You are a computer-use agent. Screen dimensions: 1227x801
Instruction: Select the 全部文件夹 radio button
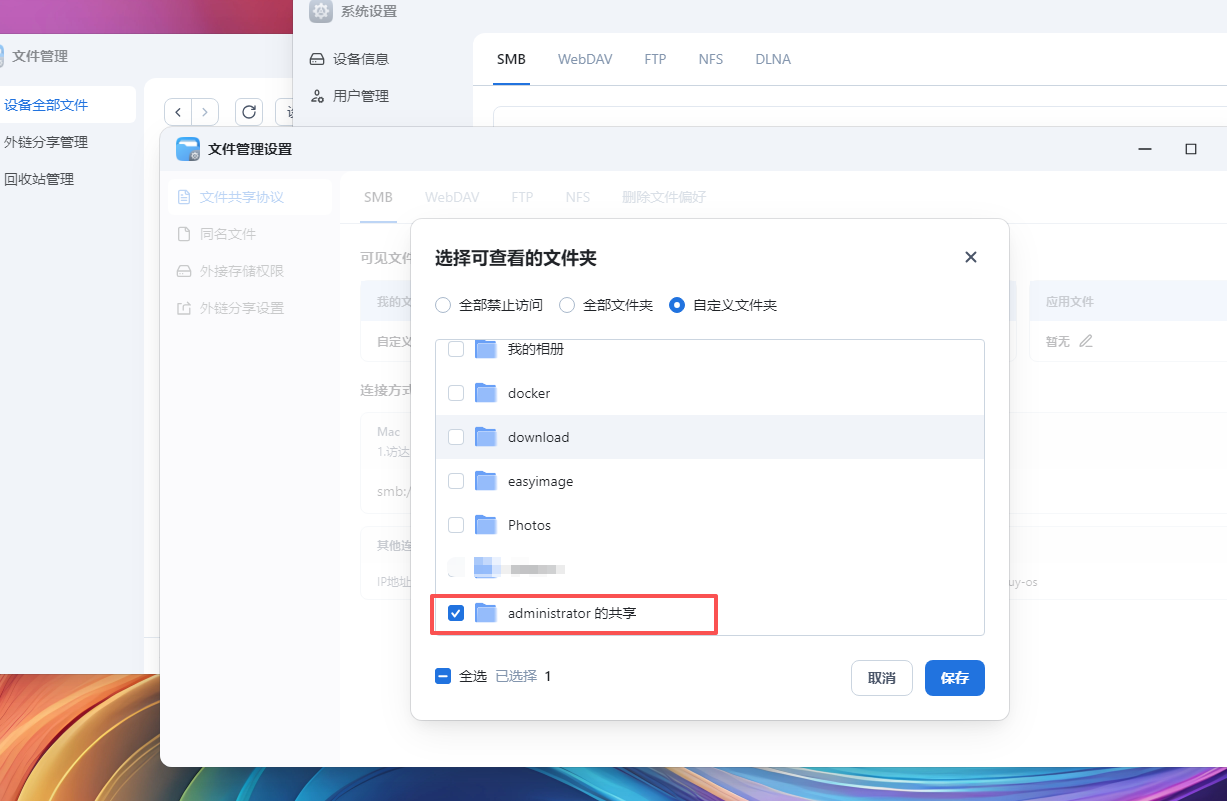[567, 305]
